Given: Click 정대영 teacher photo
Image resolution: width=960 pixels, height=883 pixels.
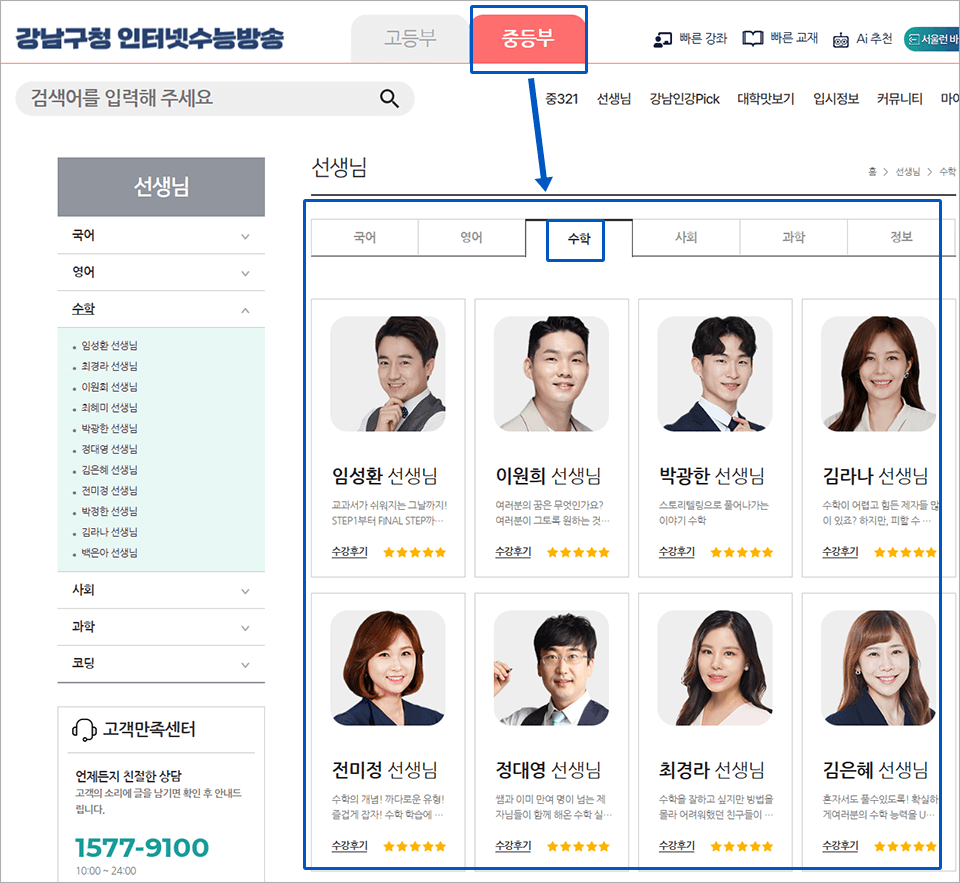Looking at the screenshot, I should 551,667.
